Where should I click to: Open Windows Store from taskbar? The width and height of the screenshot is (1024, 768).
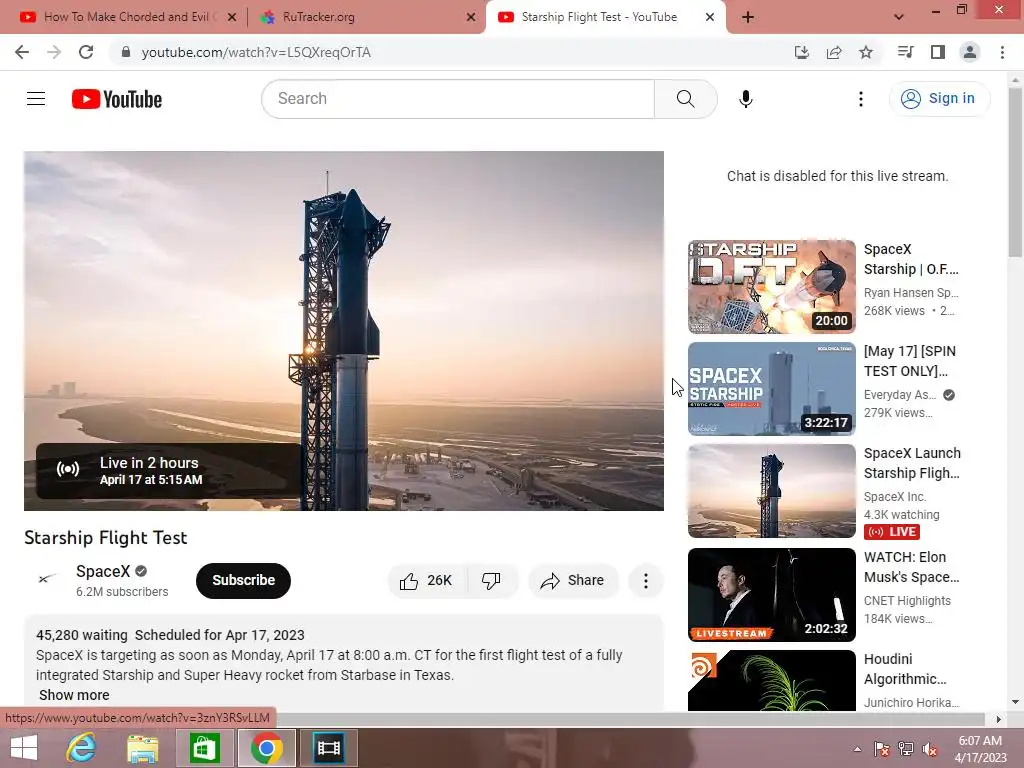click(x=204, y=748)
